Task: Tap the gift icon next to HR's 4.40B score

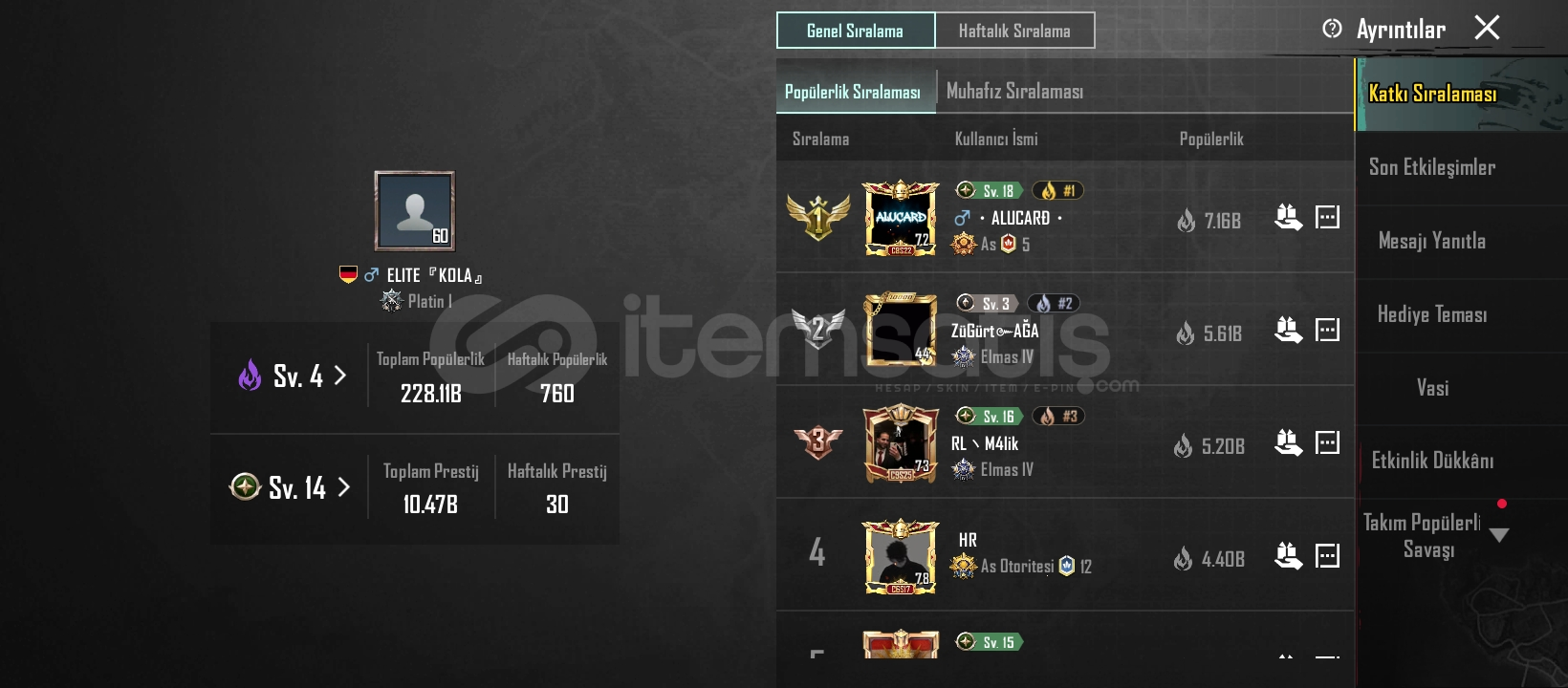Action: pos(1288,555)
